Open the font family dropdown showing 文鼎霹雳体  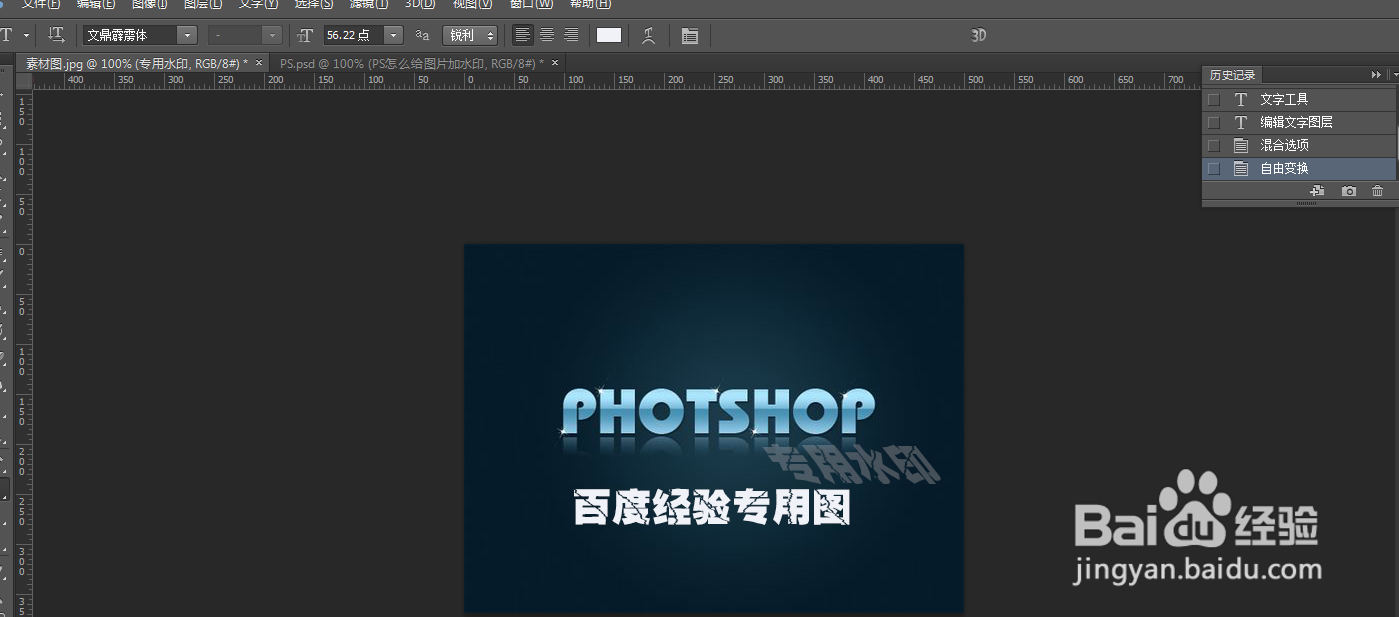point(187,35)
